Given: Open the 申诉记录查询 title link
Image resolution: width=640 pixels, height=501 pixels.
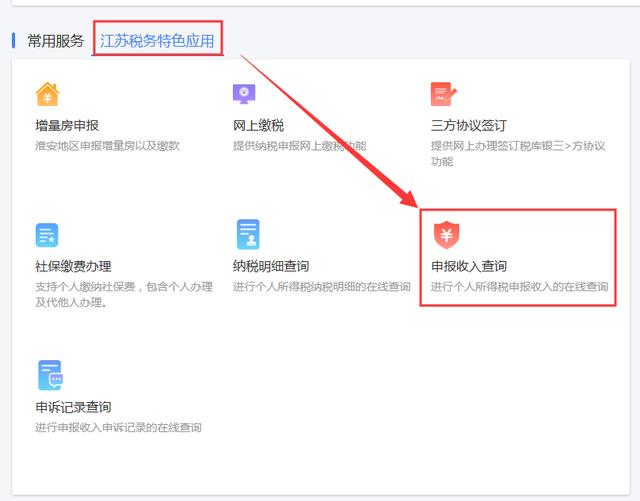Looking at the screenshot, I should coord(73,407).
